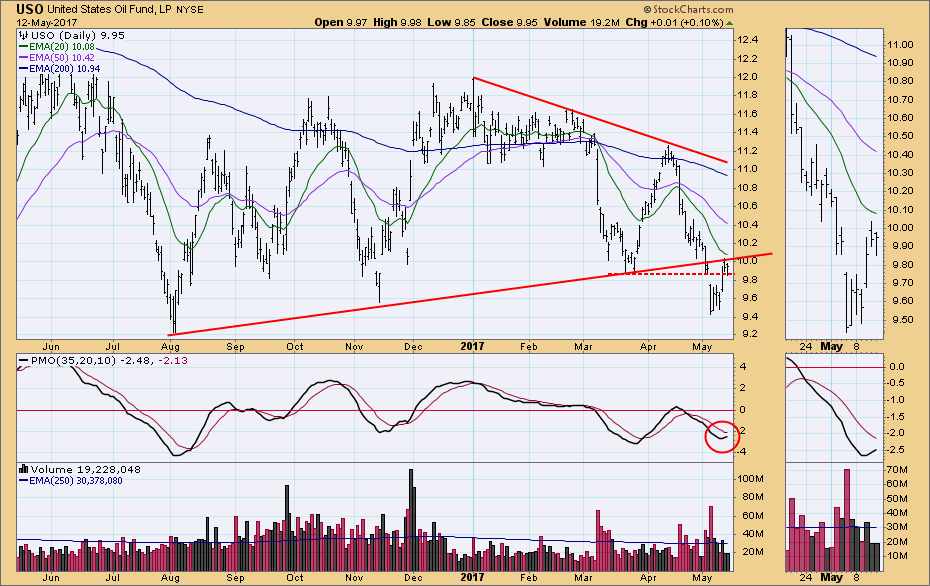Click the Dec label under the price chart
Viewport: 930px width, 586px height.
click(413, 346)
